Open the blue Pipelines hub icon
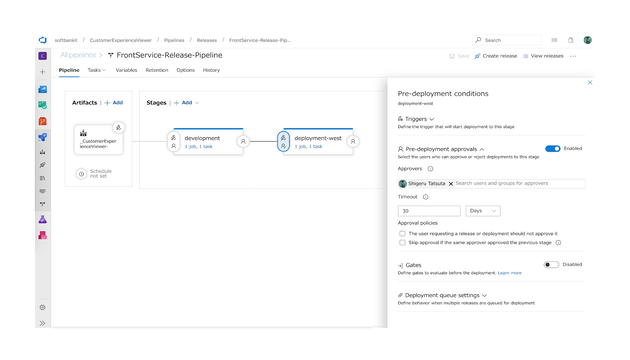630x360 pixels. (43, 137)
